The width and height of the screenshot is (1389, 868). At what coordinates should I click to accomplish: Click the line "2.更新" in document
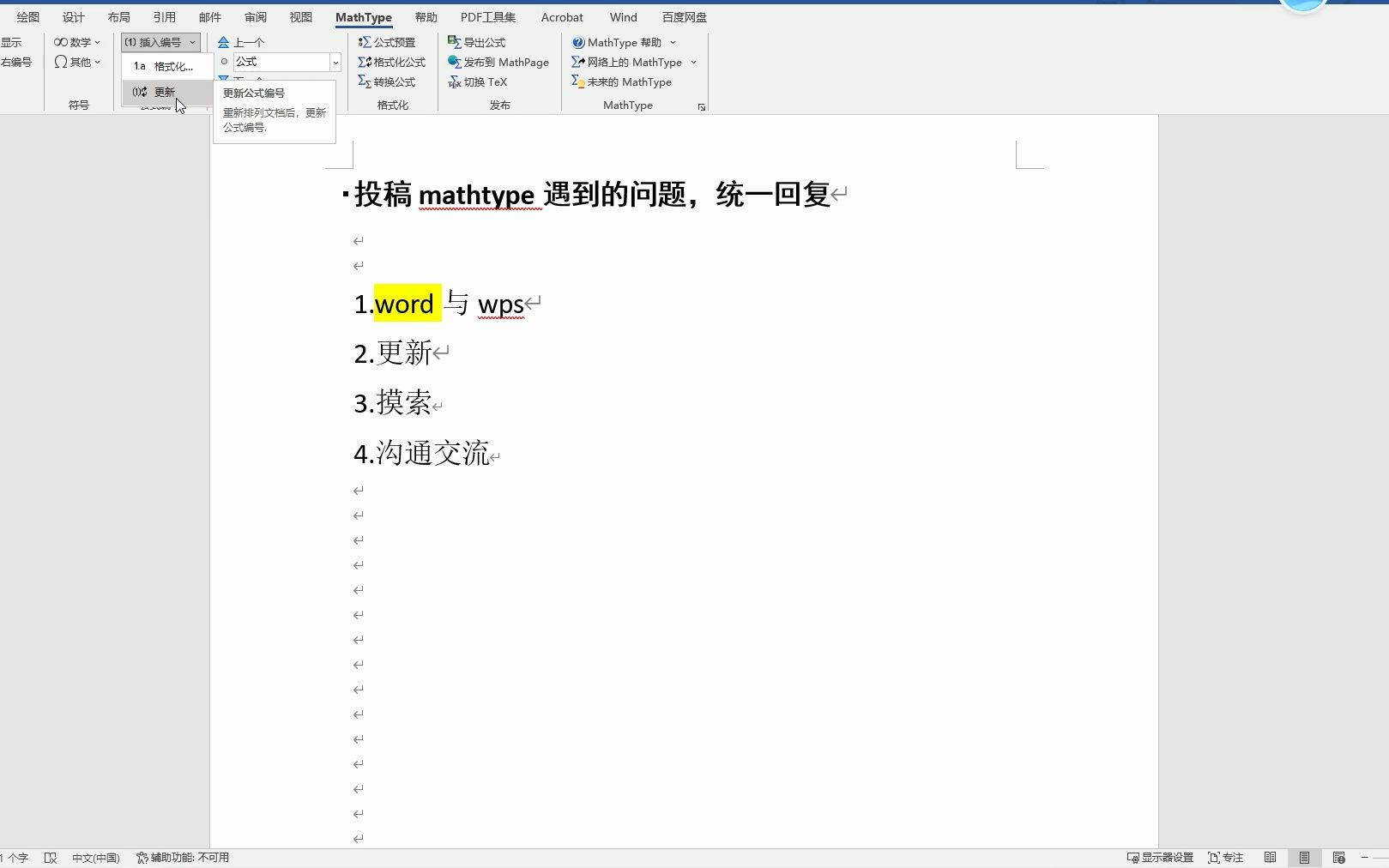[x=393, y=353]
